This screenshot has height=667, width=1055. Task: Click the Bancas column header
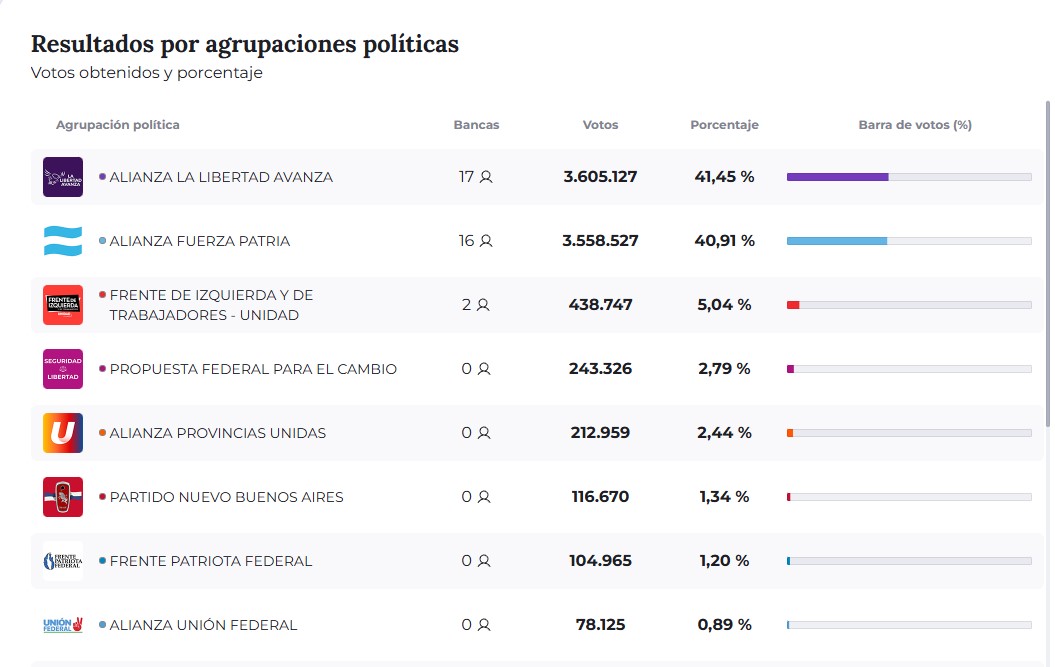[x=476, y=124]
